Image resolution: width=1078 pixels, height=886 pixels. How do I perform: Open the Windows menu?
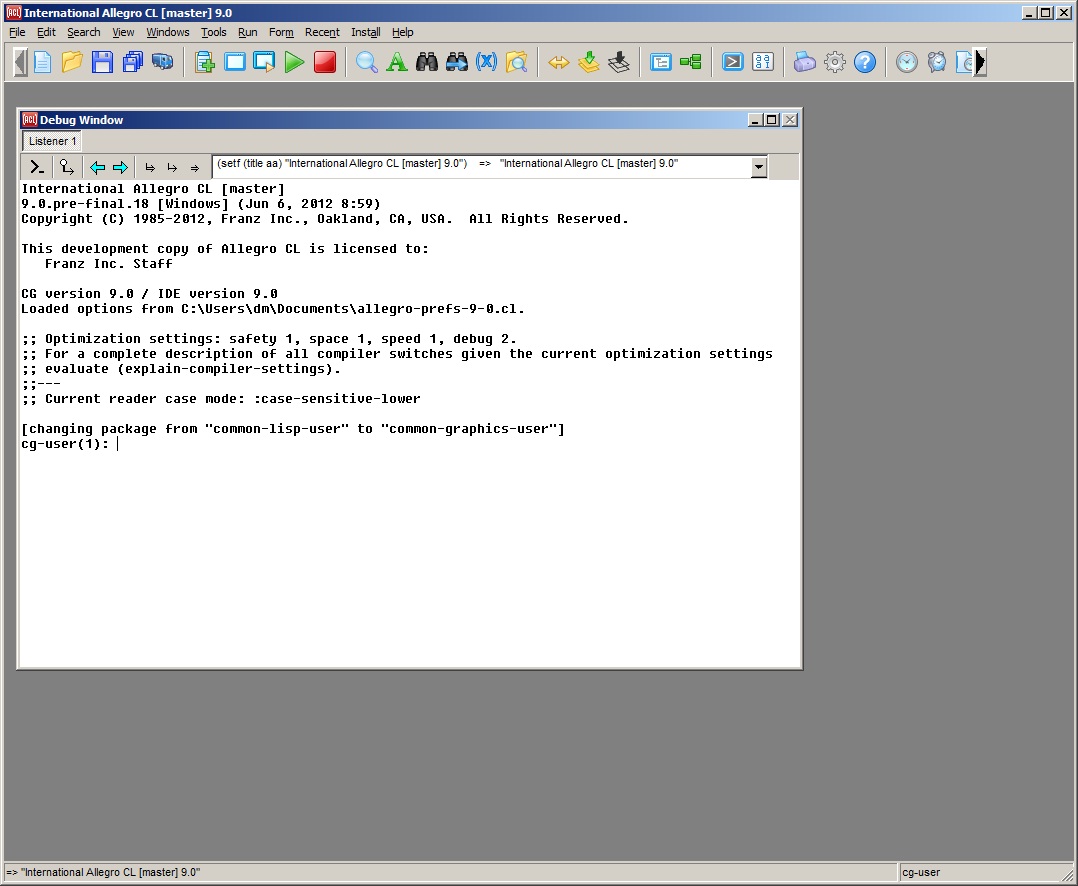(x=167, y=32)
